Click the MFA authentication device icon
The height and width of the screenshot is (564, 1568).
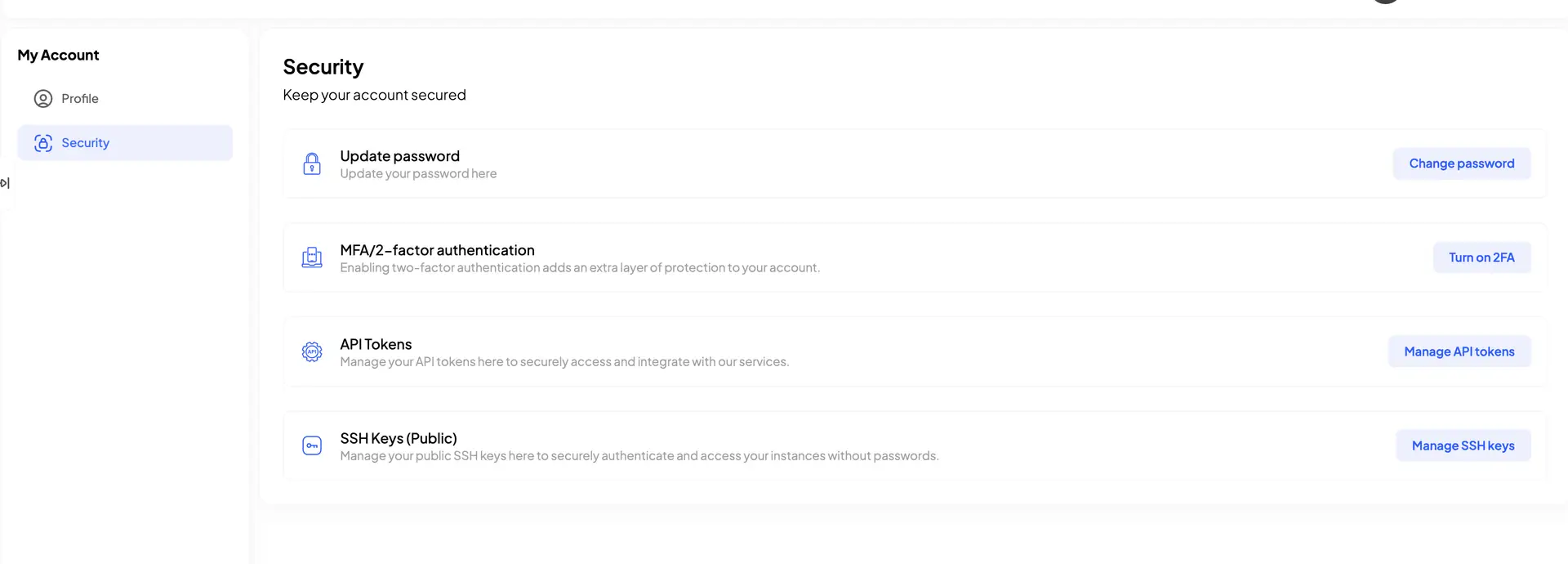coord(312,257)
